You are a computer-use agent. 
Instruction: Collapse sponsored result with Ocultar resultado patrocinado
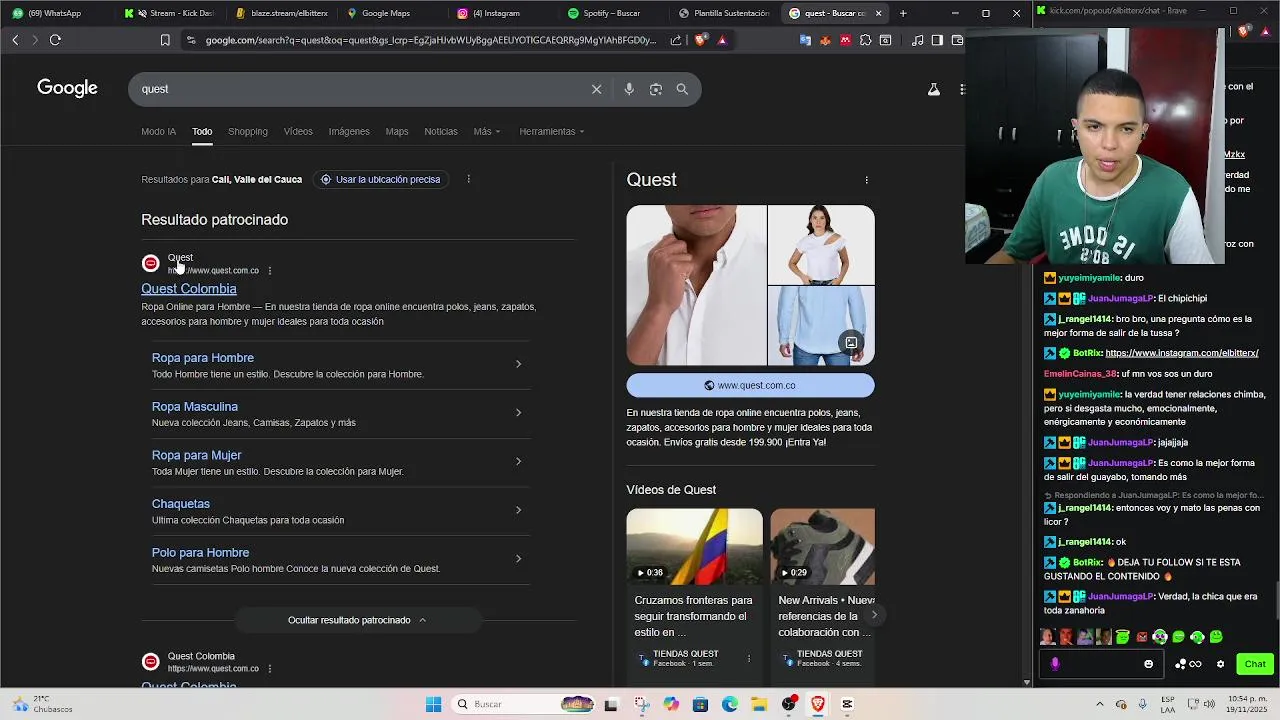pos(357,620)
